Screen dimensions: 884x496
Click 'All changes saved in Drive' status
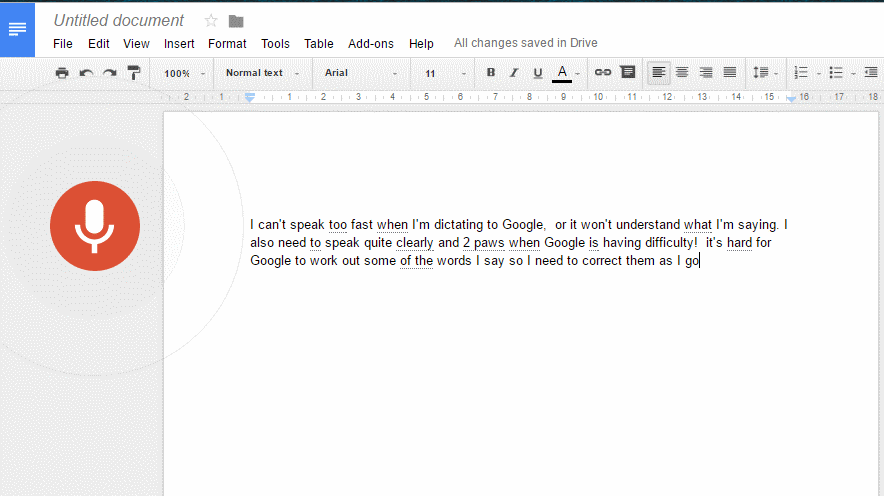coord(526,43)
